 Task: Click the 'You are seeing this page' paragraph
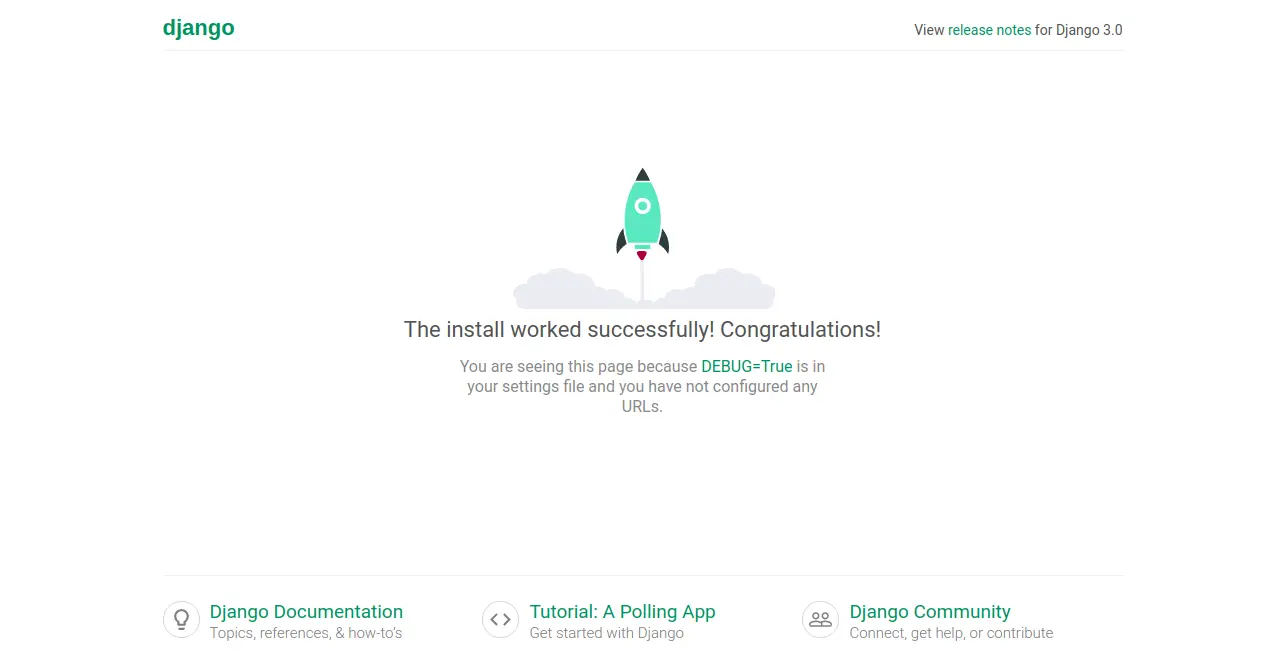[642, 386]
